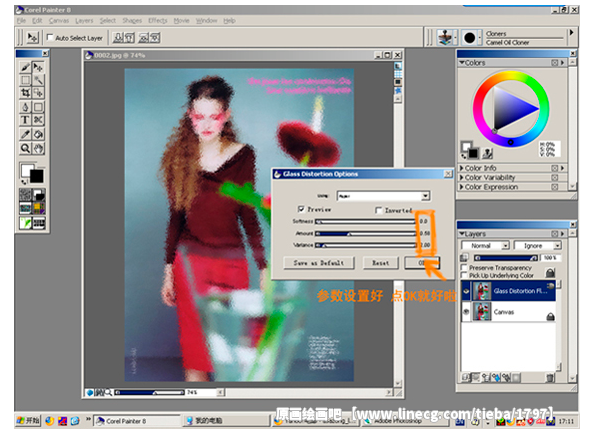This screenshot has height=433, width=594.
Task: Open the brush selector flyout arrow
Action: [x=571, y=33]
